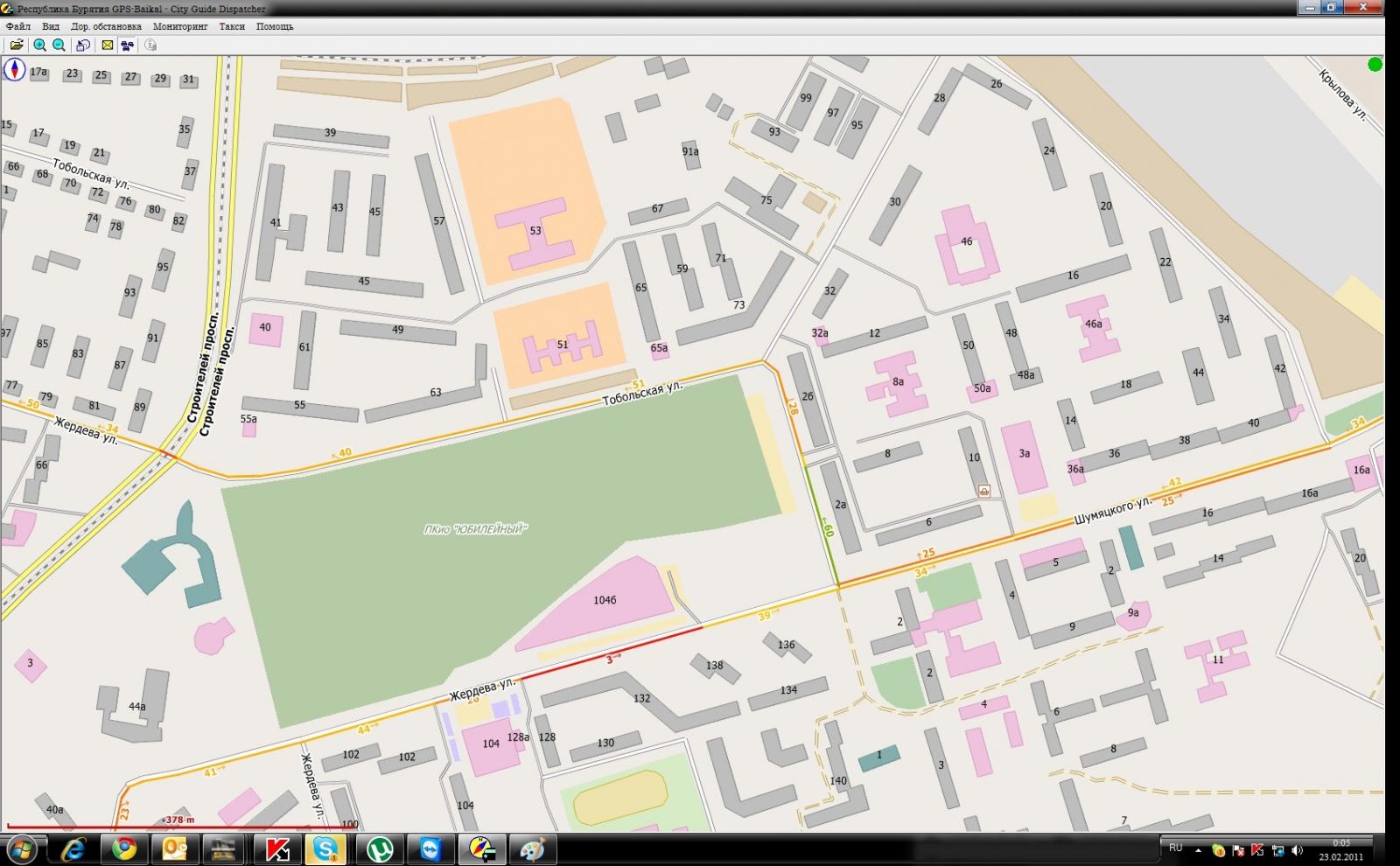Screen dimensions: 1400x866
Task: Click the teal building labeled 1
Action: pyautogui.click(x=879, y=757)
